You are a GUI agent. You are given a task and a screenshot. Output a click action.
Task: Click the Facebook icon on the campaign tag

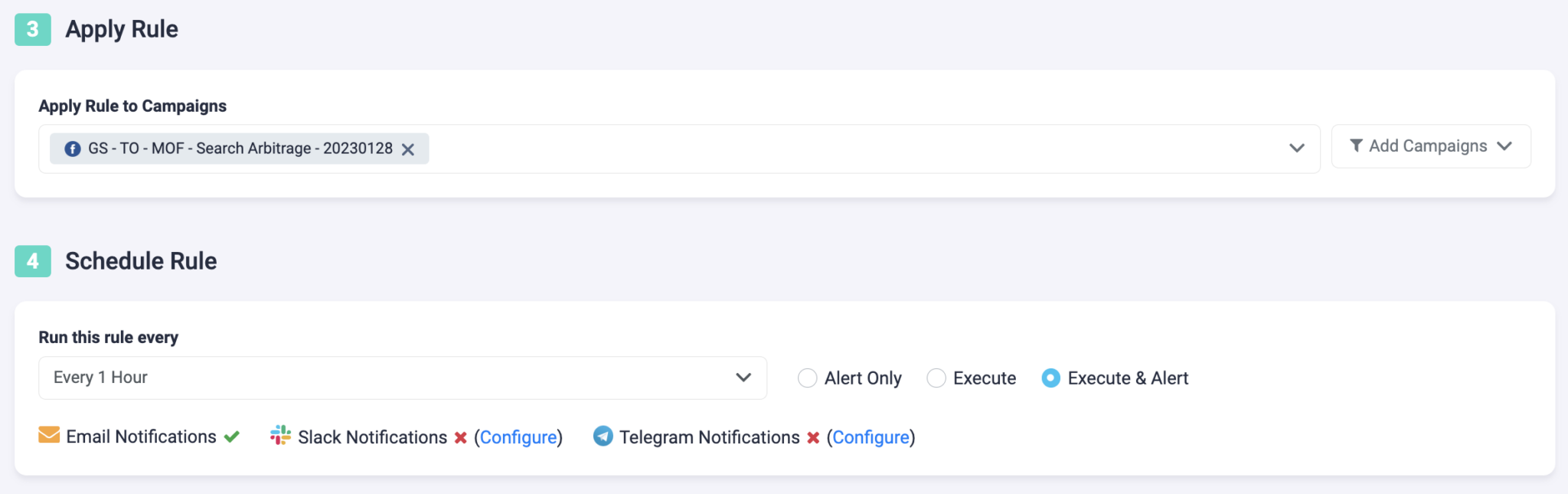(x=72, y=149)
